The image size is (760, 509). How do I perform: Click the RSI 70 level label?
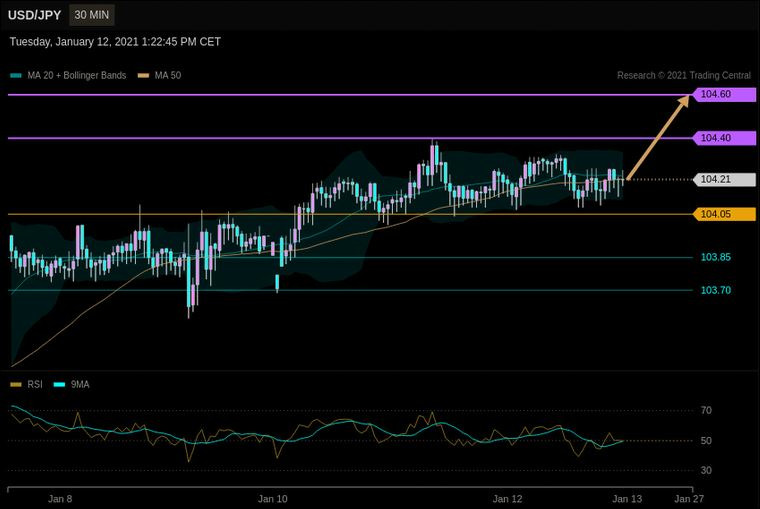coord(706,411)
